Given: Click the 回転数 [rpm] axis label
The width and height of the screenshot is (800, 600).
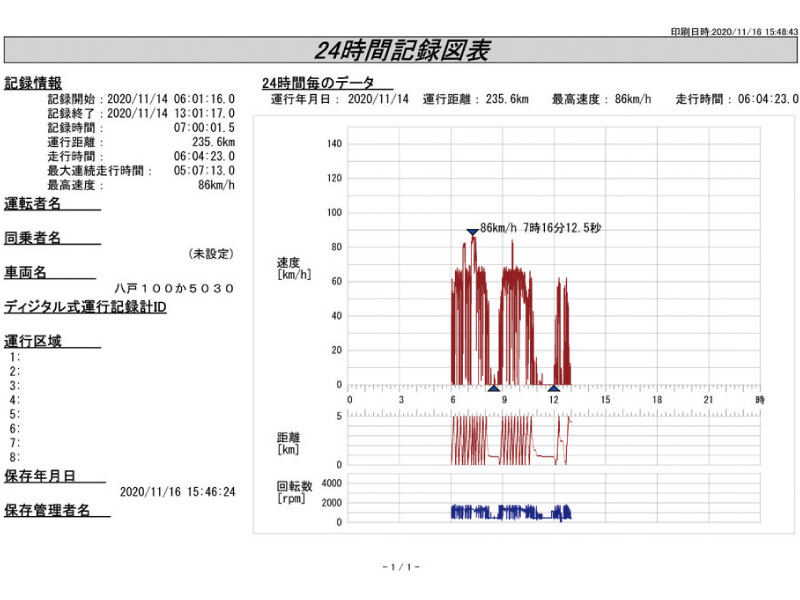Looking at the screenshot, I should (294, 492).
